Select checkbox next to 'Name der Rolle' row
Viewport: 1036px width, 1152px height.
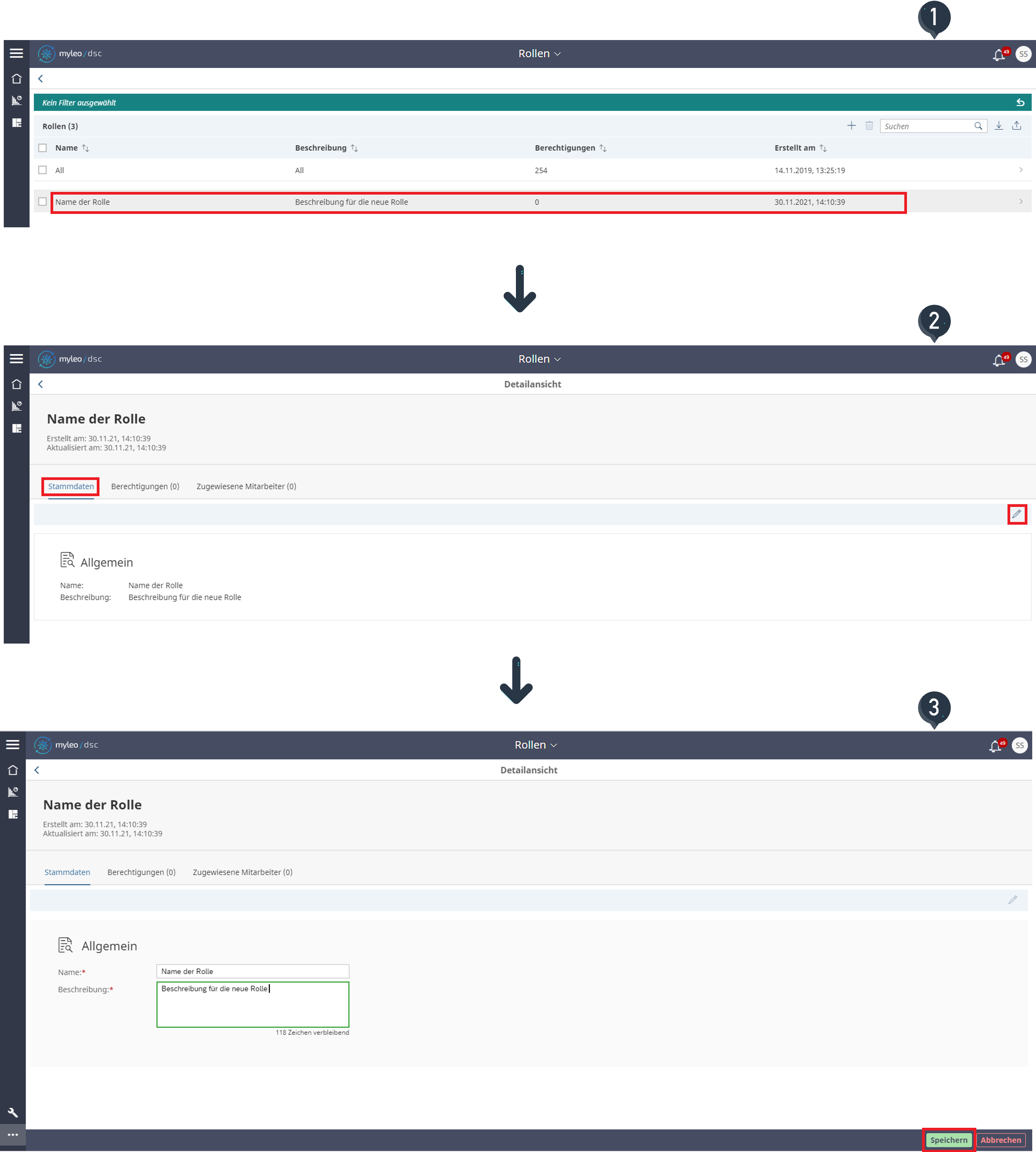pyautogui.click(x=43, y=201)
